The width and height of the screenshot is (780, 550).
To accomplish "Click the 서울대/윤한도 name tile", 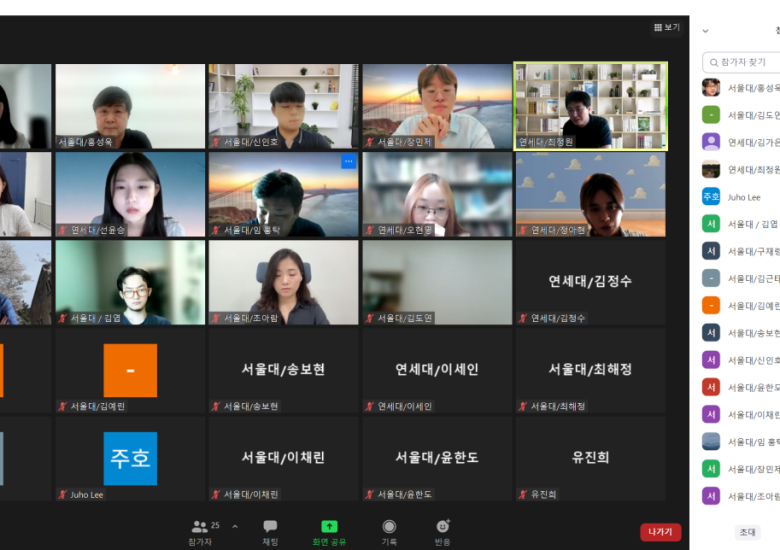I will (x=437, y=458).
